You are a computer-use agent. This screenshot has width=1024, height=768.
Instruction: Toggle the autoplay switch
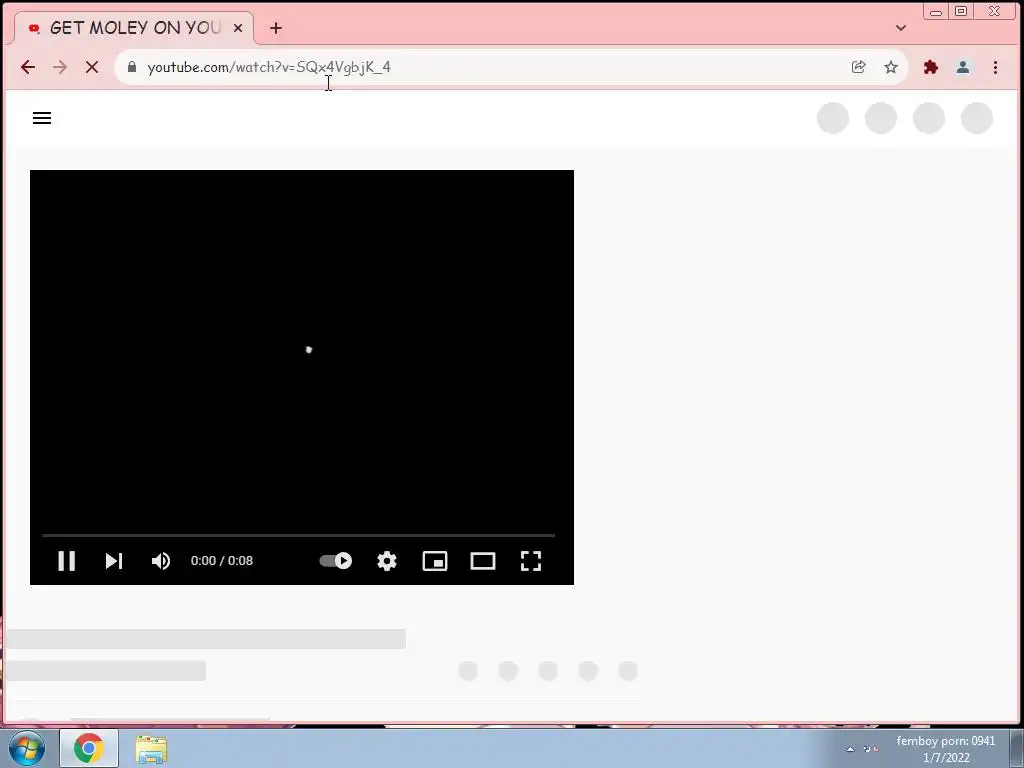[336, 560]
